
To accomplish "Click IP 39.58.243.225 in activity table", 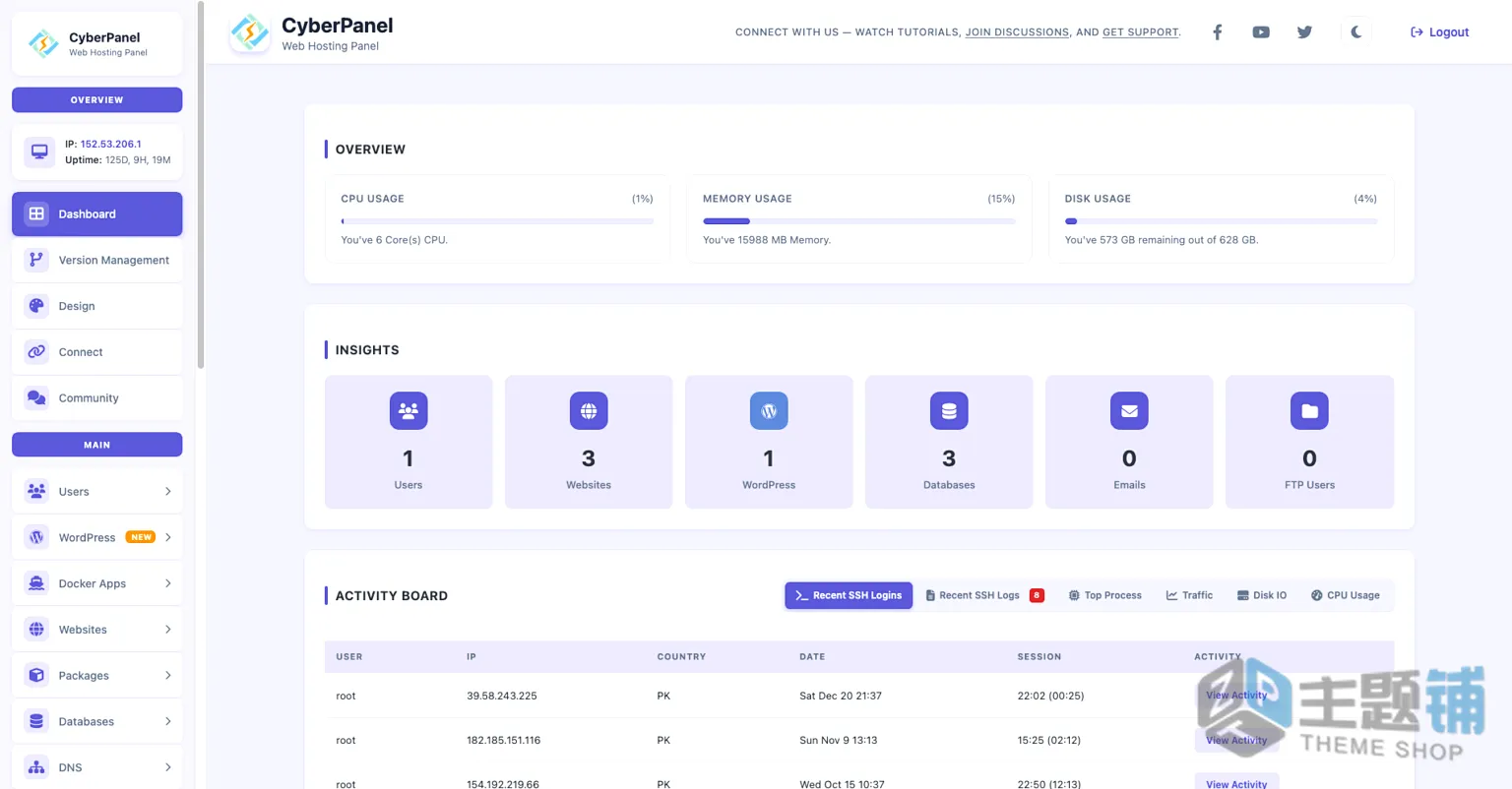I will [x=502, y=696].
